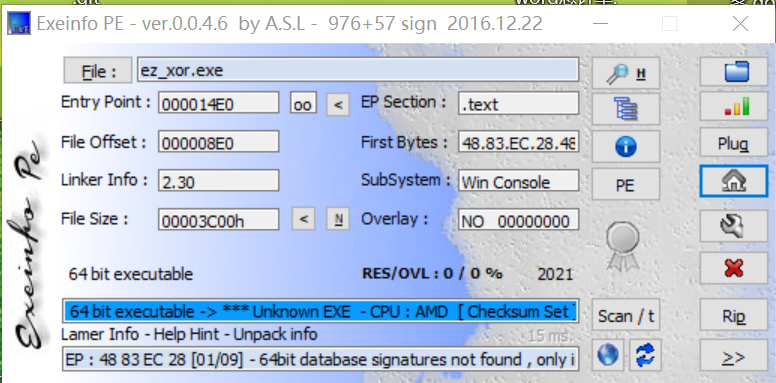Screen dimensions: 776x383
Task: Click the < button beside Entry Point
Action: click(x=338, y=104)
